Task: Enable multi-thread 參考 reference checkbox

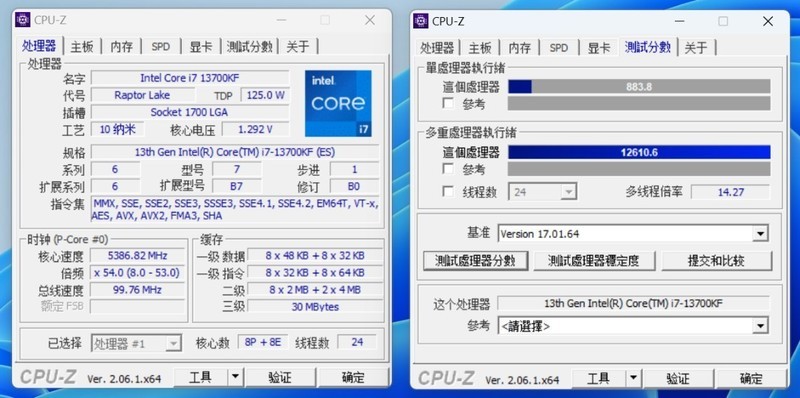Action: (448, 168)
